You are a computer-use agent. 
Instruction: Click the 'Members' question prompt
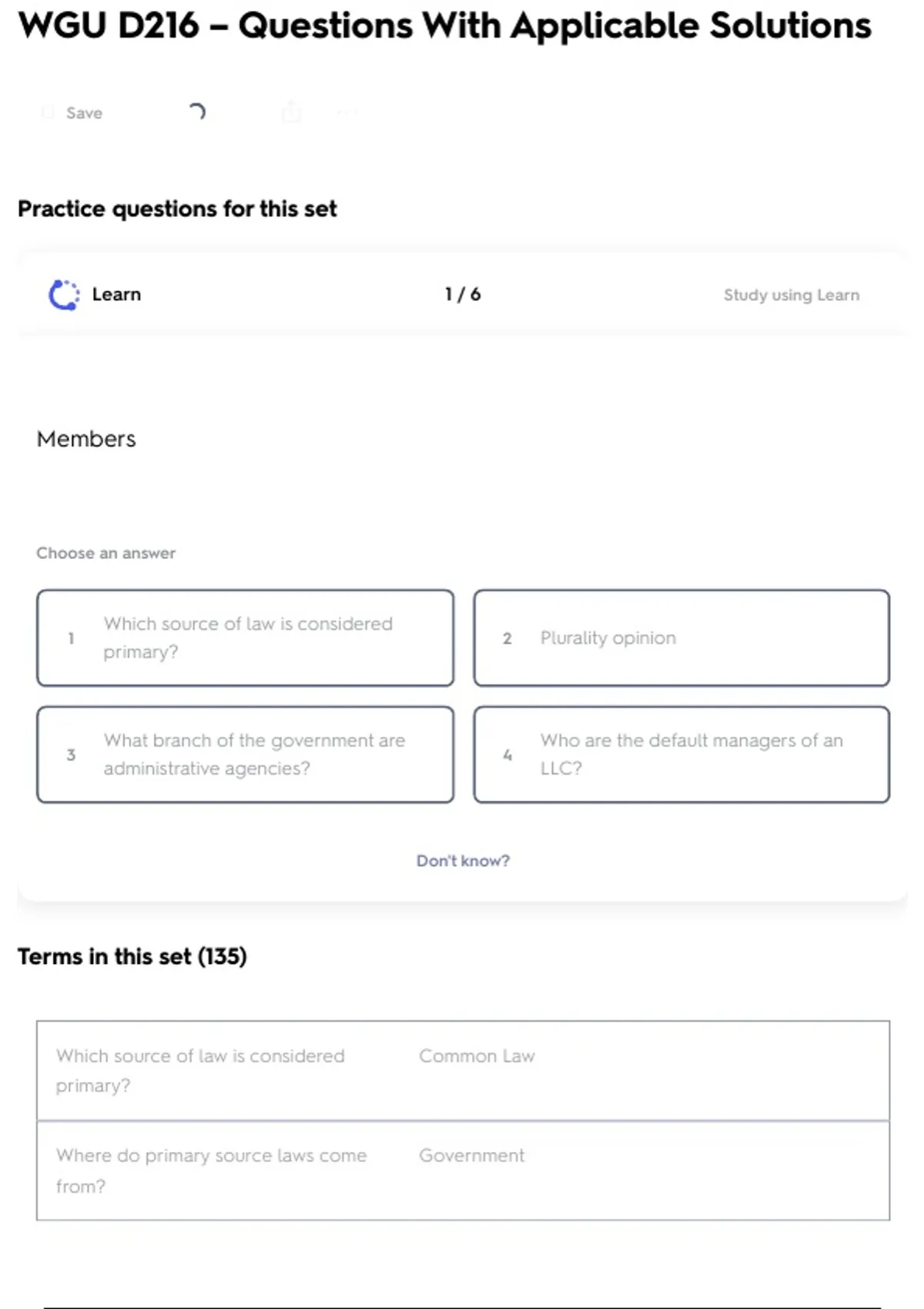86,439
